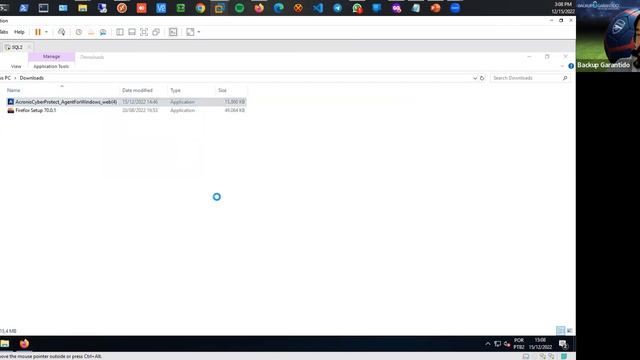Expand the stretch display dropdown arrow
Viewport: 640px width, 360px height.
199,32
